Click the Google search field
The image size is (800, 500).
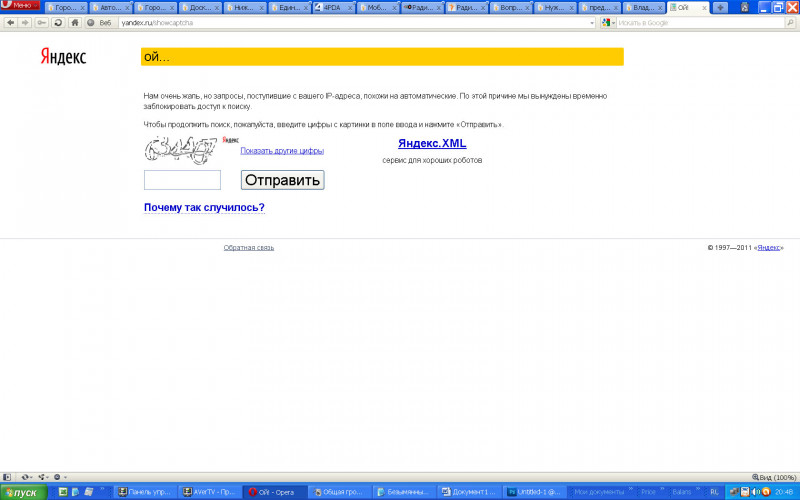click(x=701, y=22)
